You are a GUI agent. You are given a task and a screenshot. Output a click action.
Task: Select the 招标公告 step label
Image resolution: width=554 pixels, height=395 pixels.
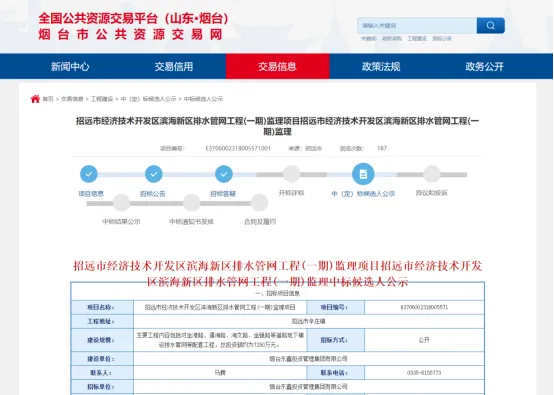point(153,194)
